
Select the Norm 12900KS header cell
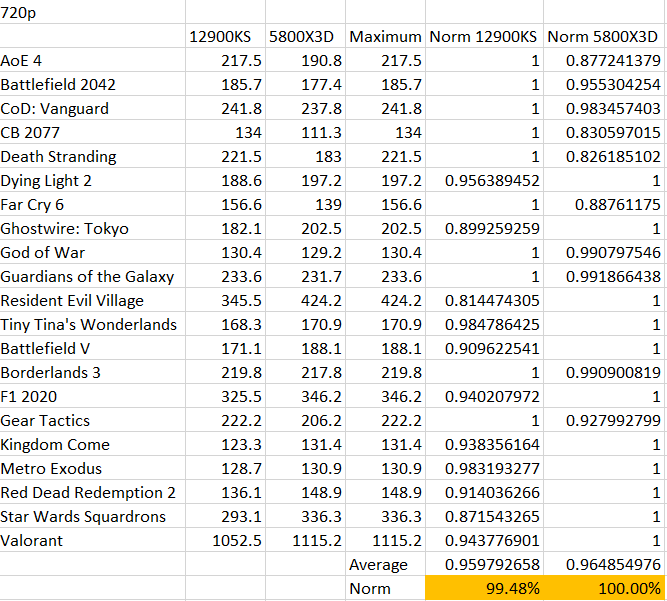coord(484,36)
